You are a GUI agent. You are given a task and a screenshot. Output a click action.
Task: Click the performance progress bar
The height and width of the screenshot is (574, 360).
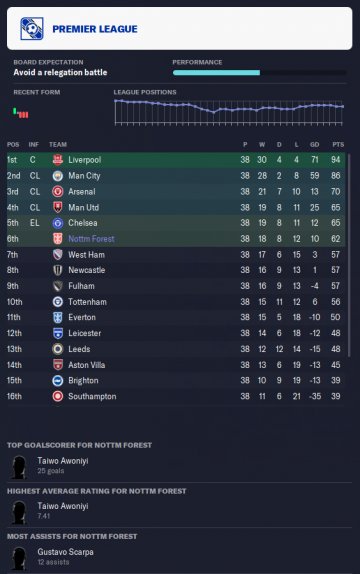tap(259, 72)
